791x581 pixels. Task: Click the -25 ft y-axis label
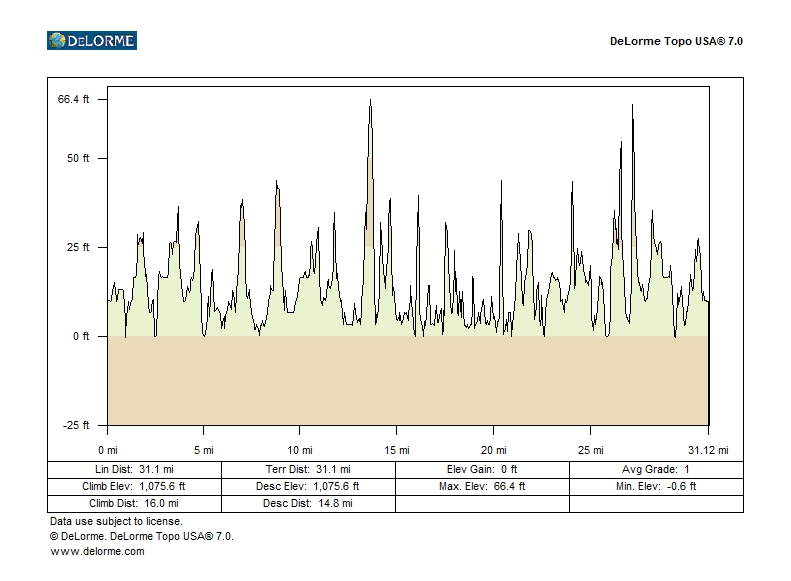tap(74, 425)
